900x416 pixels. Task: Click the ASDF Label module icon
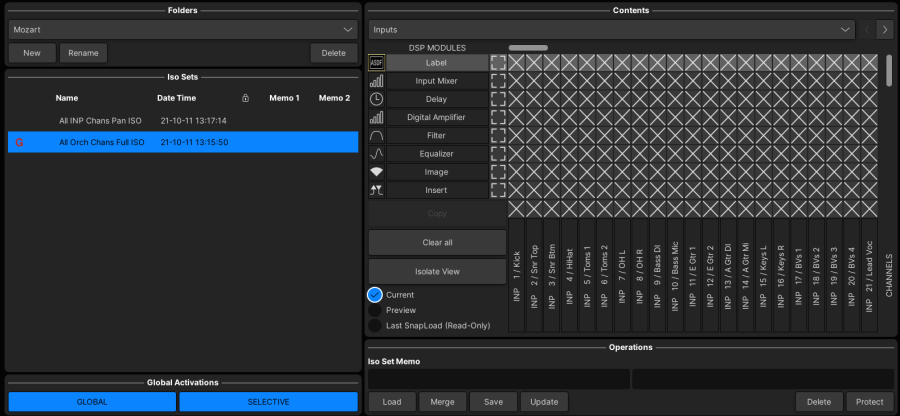pos(377,63)
